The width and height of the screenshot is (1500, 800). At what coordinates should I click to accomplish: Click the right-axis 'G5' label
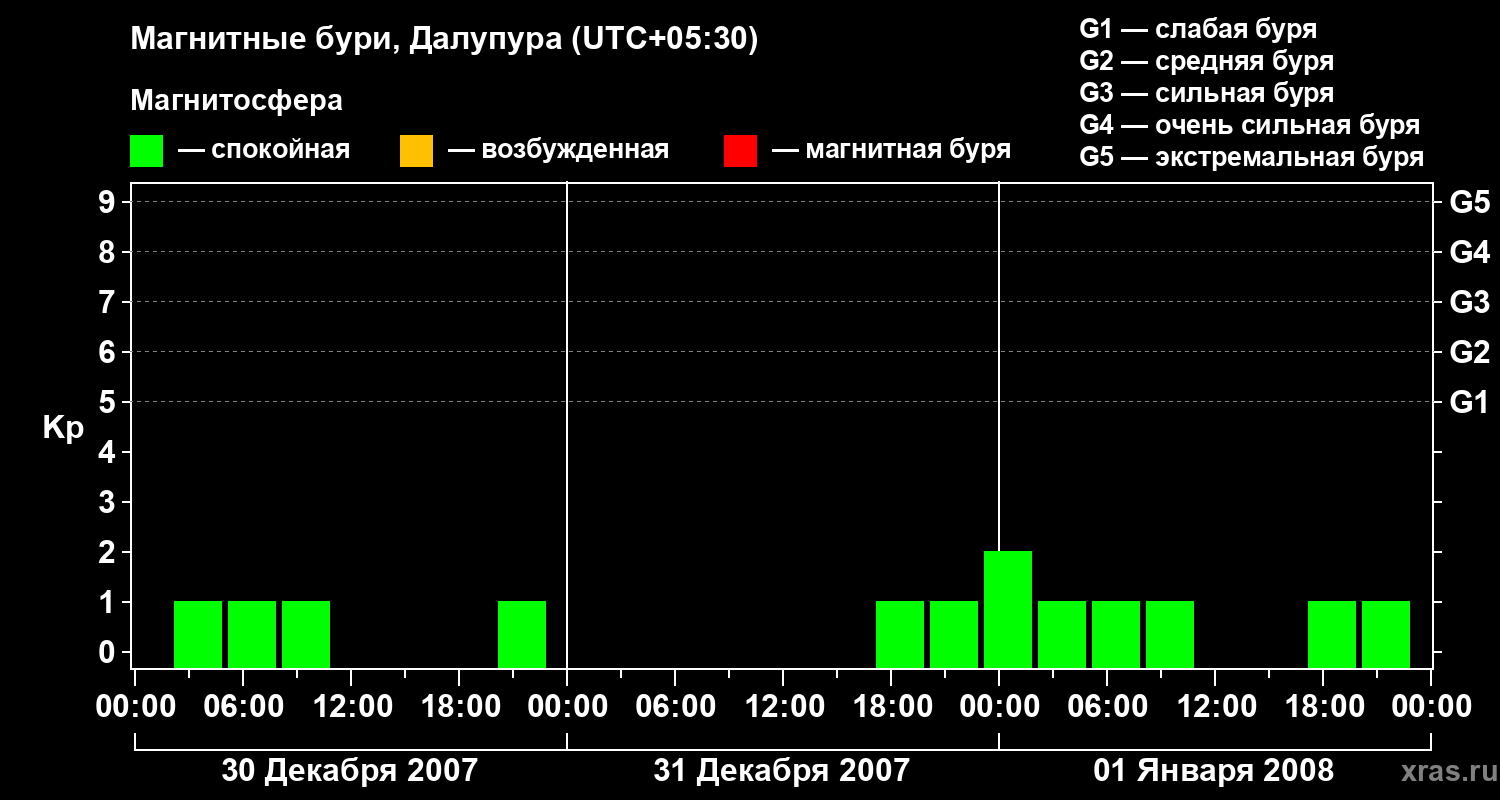click(1469, 202)
